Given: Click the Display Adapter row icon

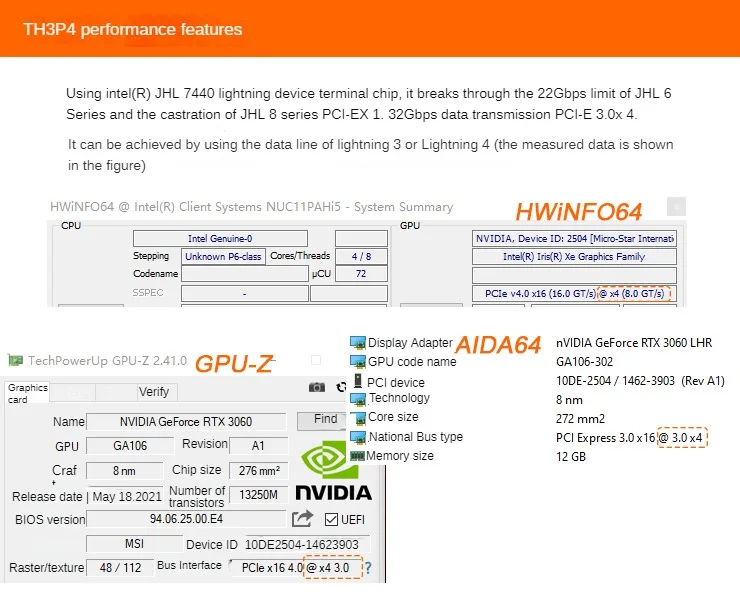Looking at the screenshot, I should coord(358,342).
